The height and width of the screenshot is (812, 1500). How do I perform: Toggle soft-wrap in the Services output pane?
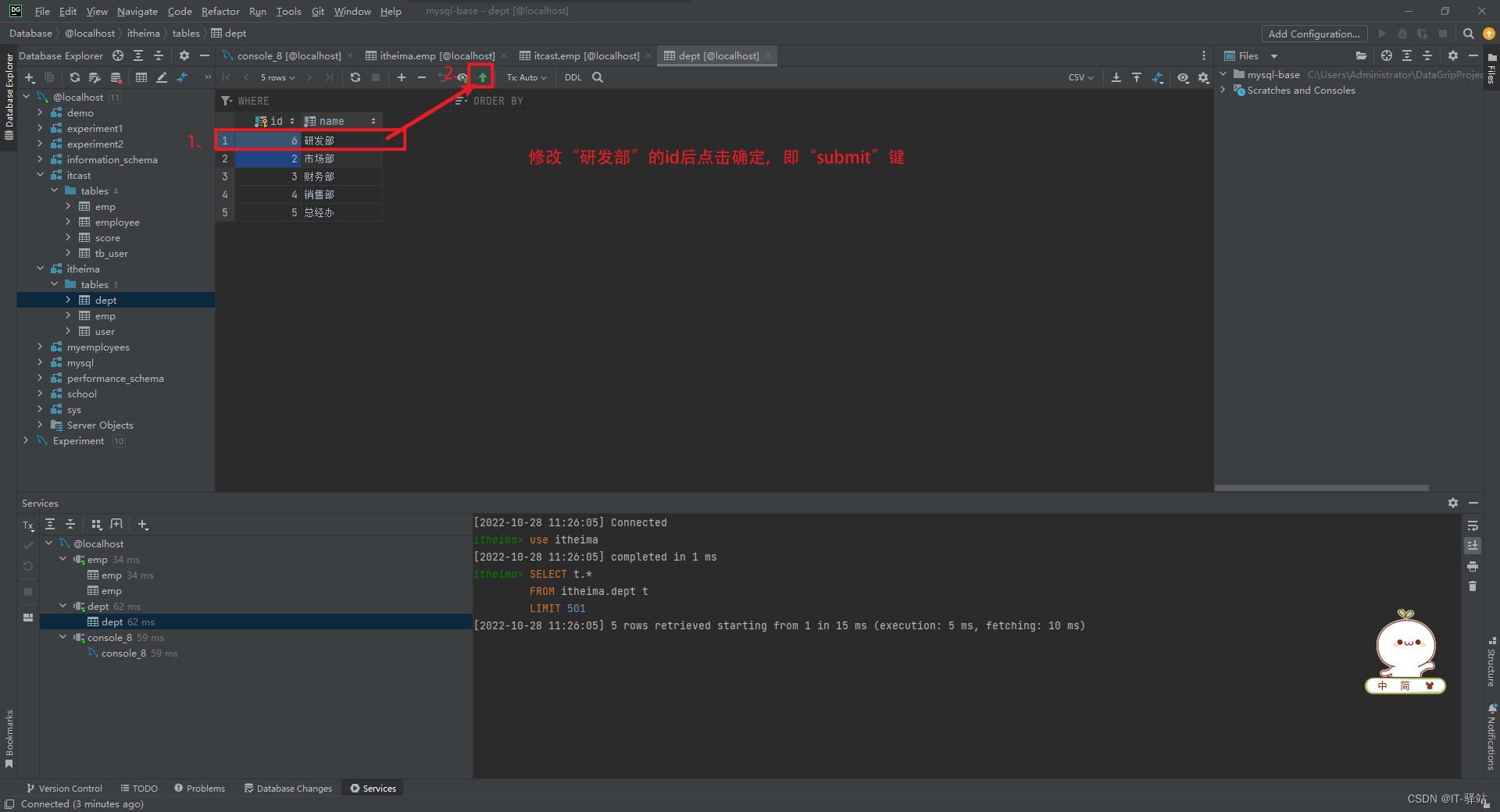click(x=1473, y=525)
